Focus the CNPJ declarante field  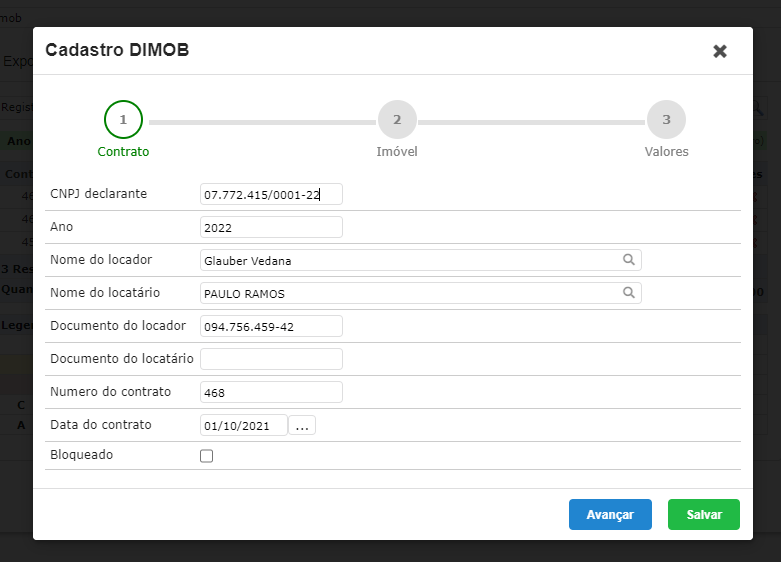click(271, 194)
